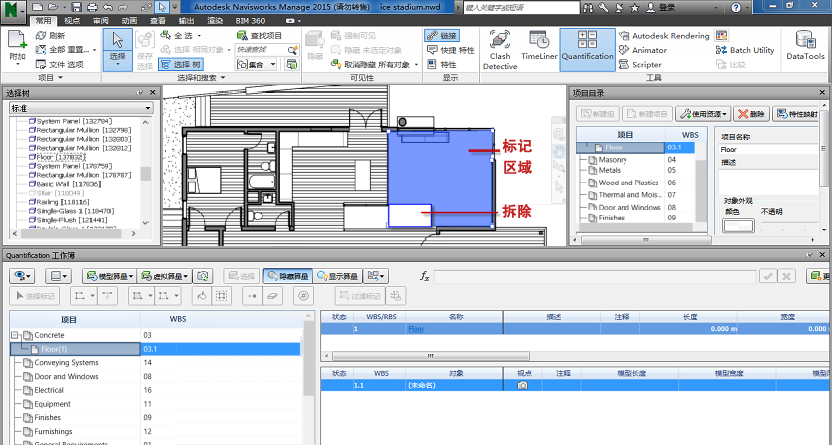Select Floor [137832] in Selection Tree

pos(60,157)
